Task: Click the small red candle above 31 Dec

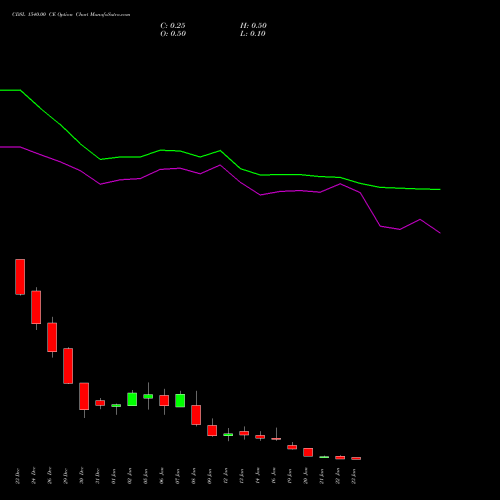Action: (x=100, y=403)
